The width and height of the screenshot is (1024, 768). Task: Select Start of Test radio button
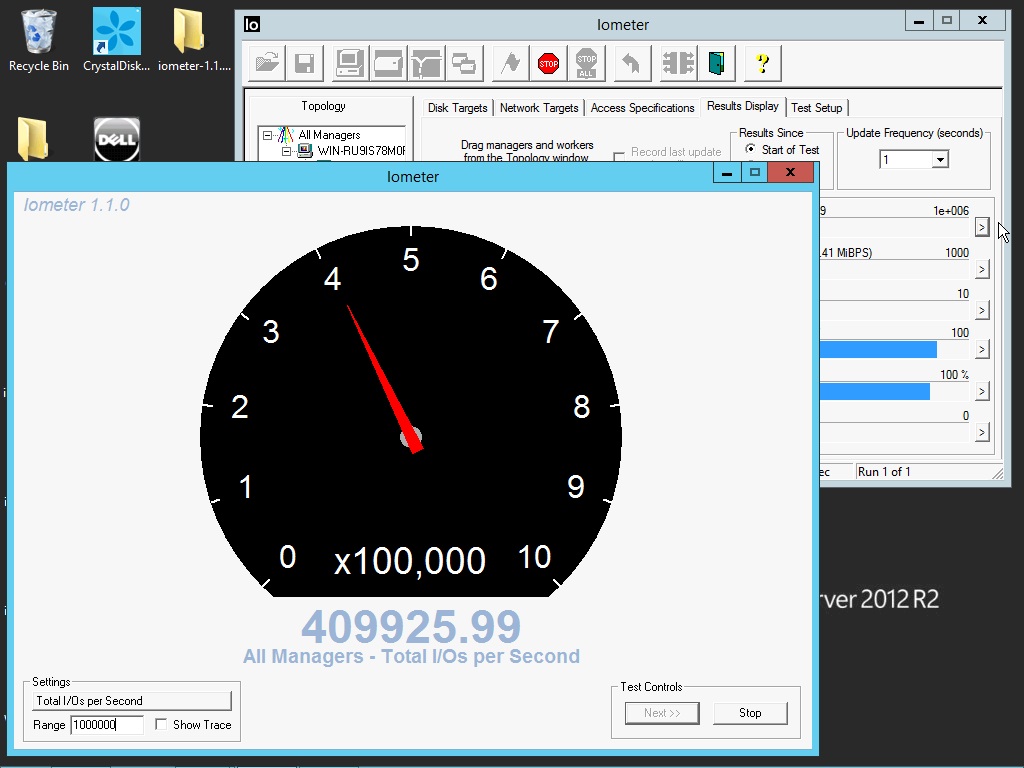[x=750, y=150]
